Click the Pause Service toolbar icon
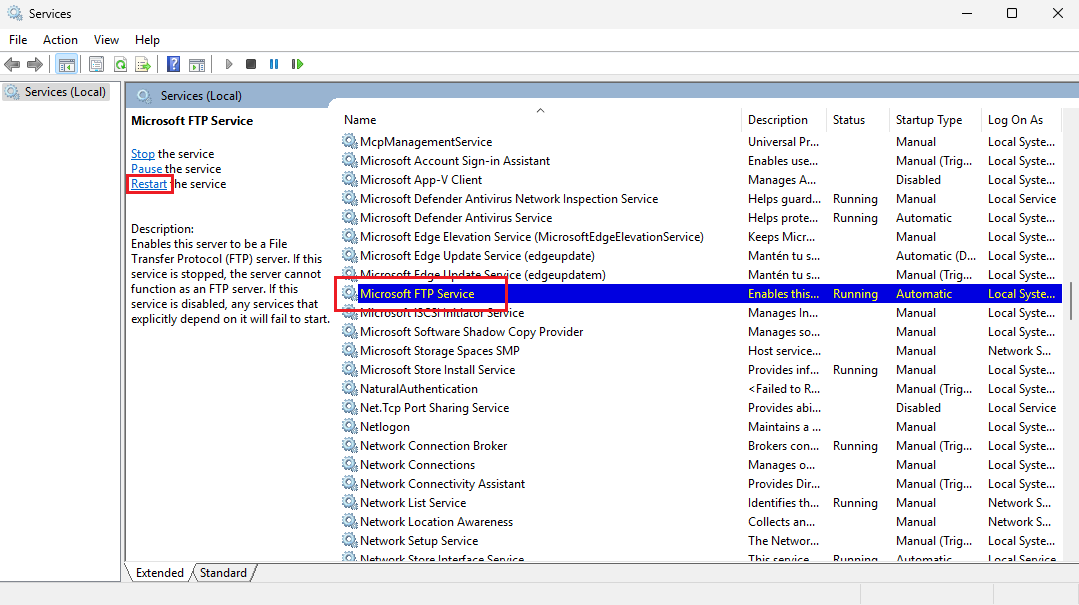1079x605 pixels. [x=274, y=64]
